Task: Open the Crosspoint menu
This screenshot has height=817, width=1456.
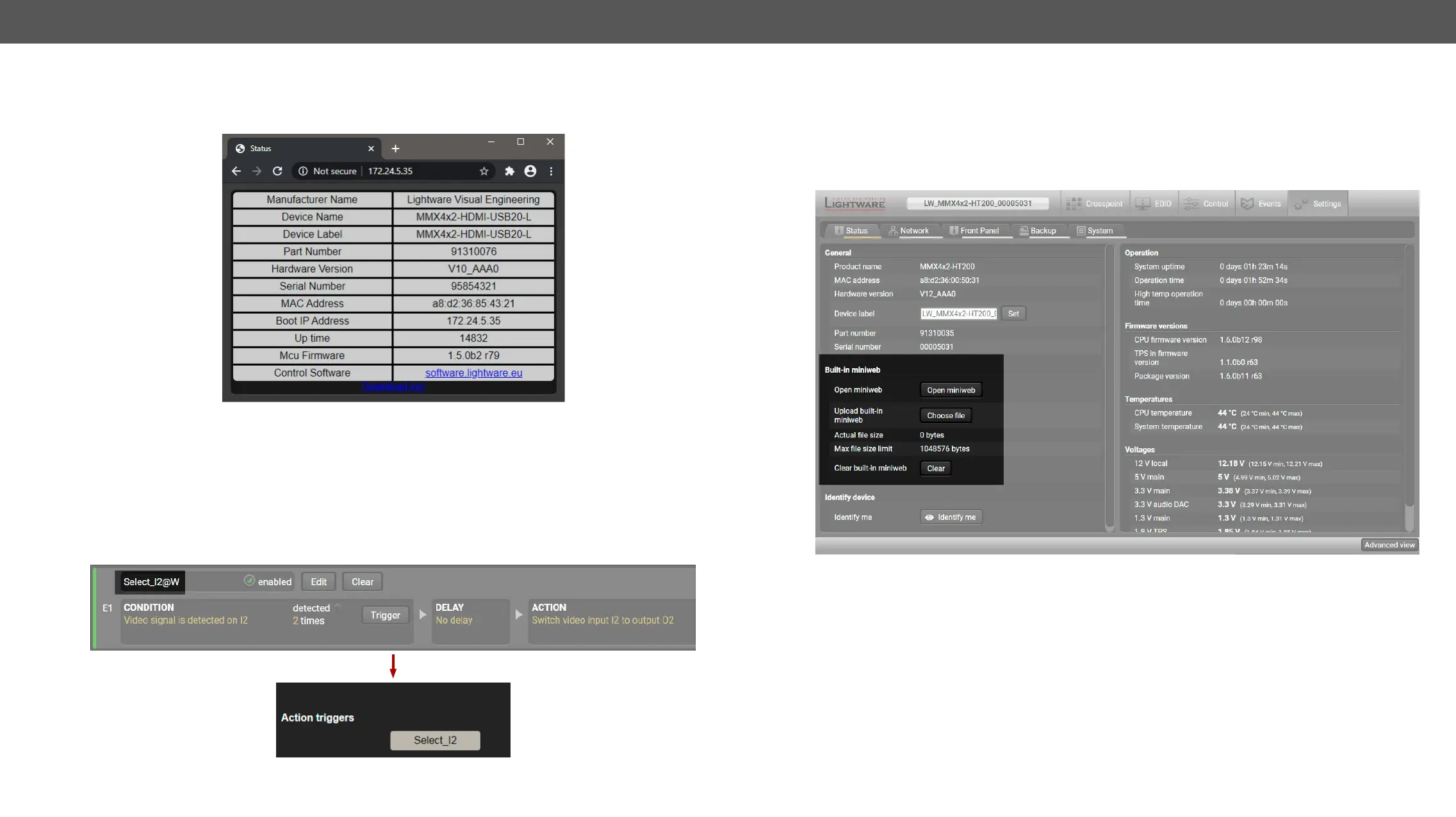Action: [x=1095, y=204]
